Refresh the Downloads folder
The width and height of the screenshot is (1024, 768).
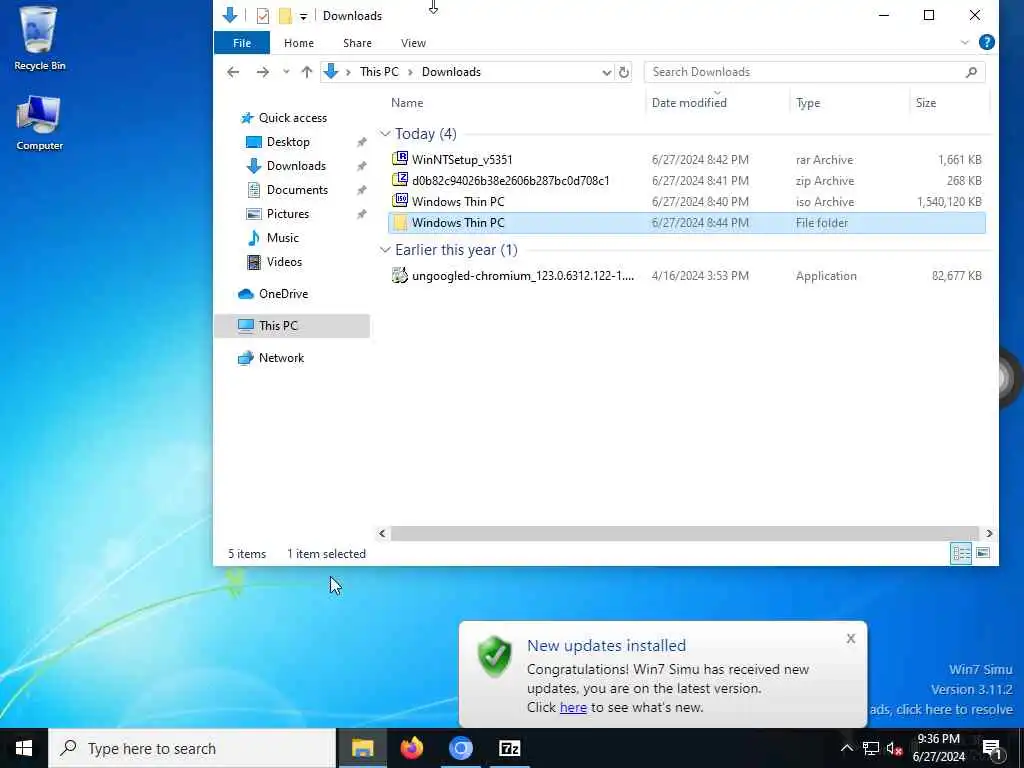pos(624,72)
